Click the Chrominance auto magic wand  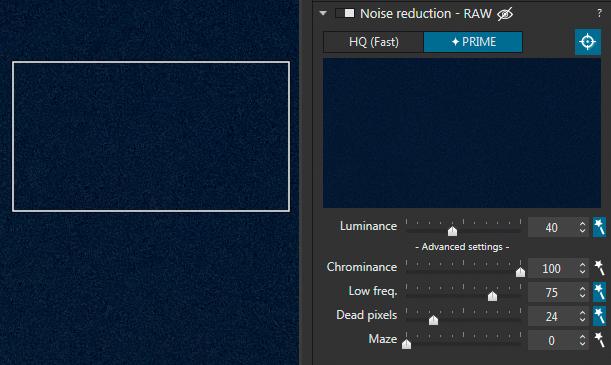pyautogui.click(x=599, y=268)
